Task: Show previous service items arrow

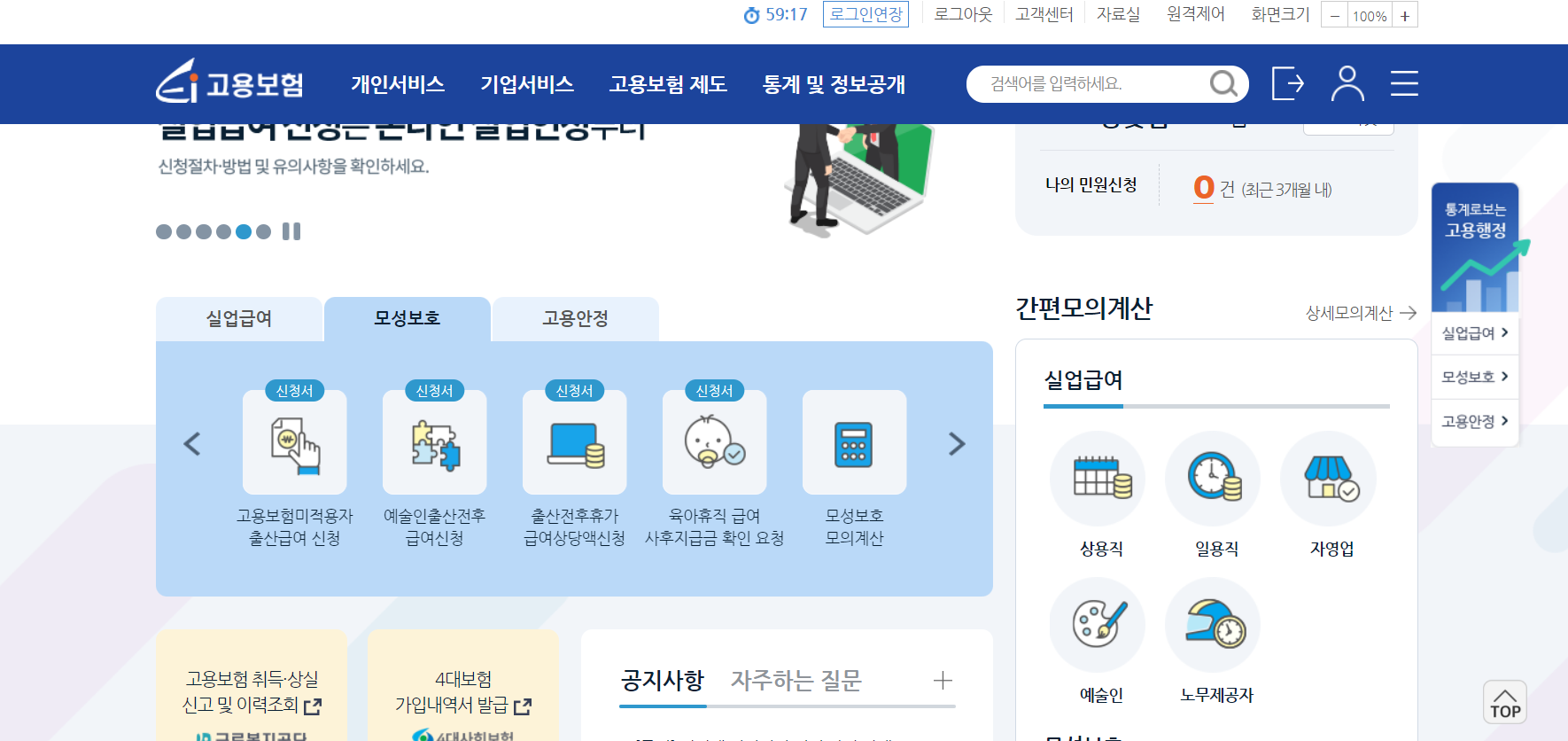Action: click(x=192, y=443)
